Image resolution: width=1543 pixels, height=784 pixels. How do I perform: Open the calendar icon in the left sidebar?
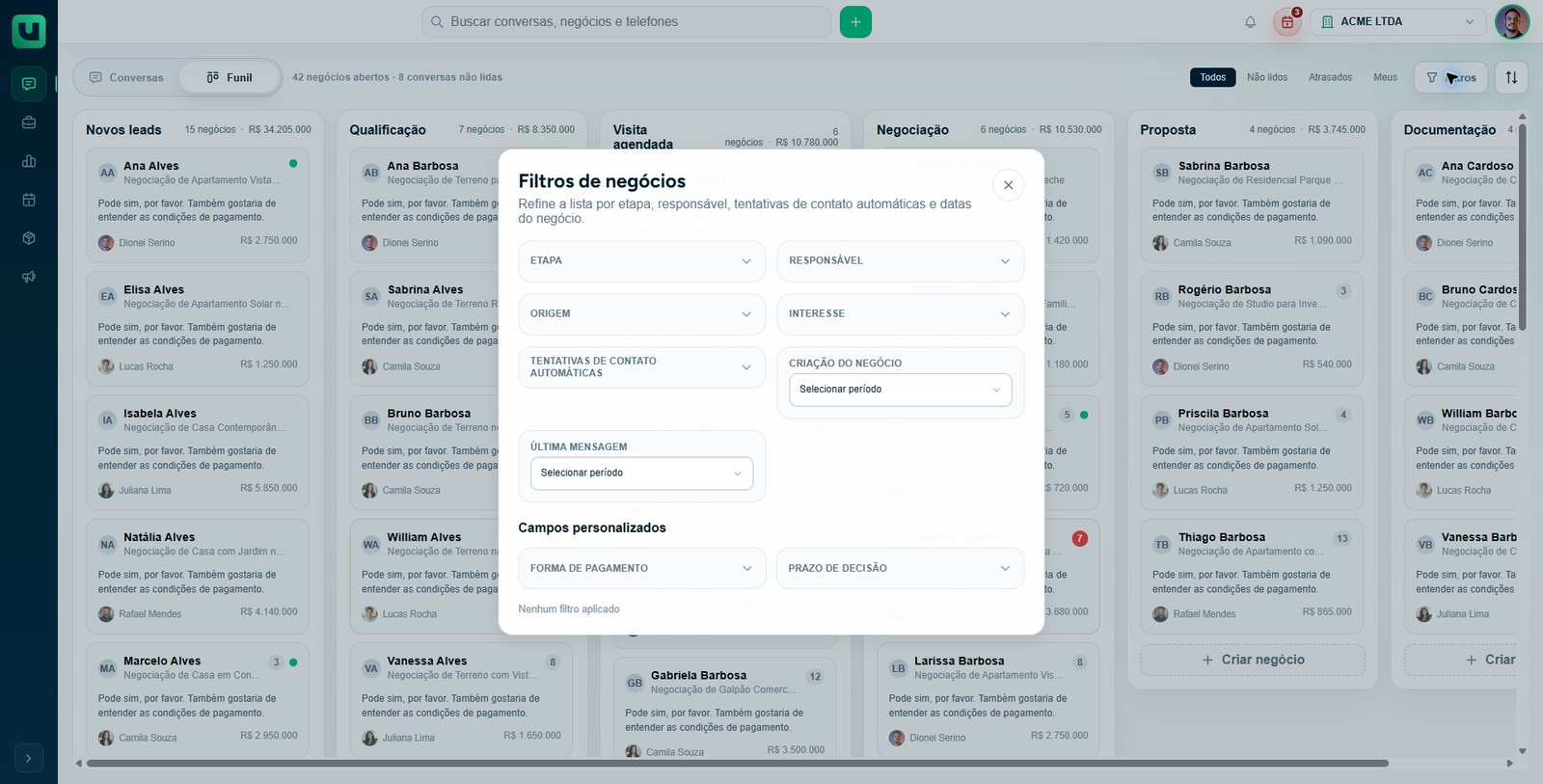pyautogui.click(x=29, y=200)
